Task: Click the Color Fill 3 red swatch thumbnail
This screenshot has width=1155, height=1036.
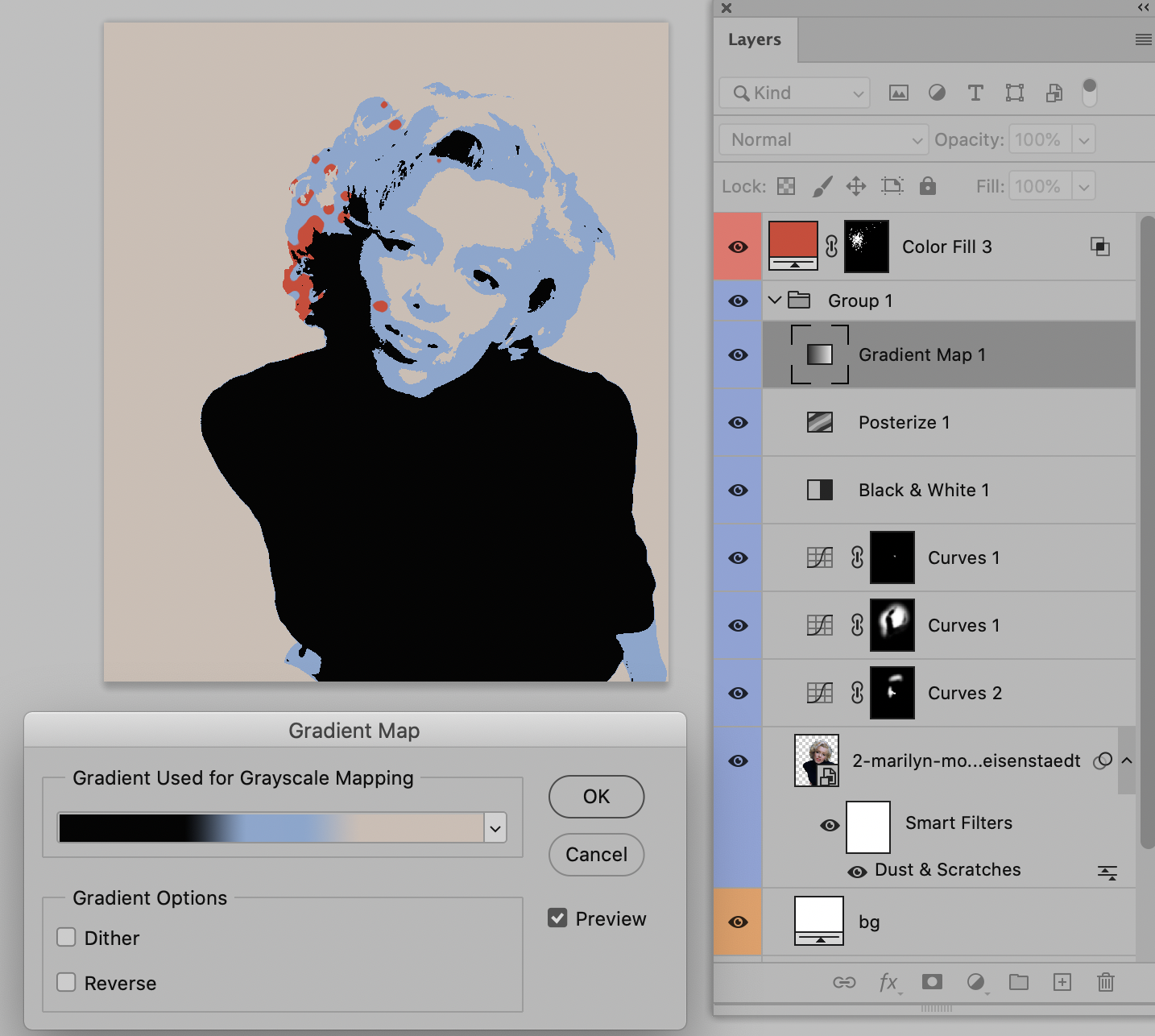Action: 793,246
